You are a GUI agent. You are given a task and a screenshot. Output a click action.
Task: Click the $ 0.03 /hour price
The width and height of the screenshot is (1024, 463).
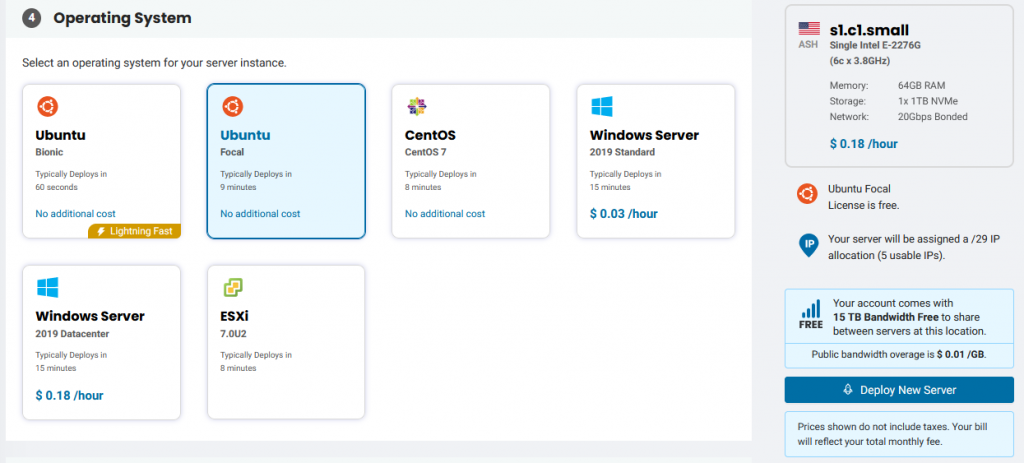click(624, 214)
